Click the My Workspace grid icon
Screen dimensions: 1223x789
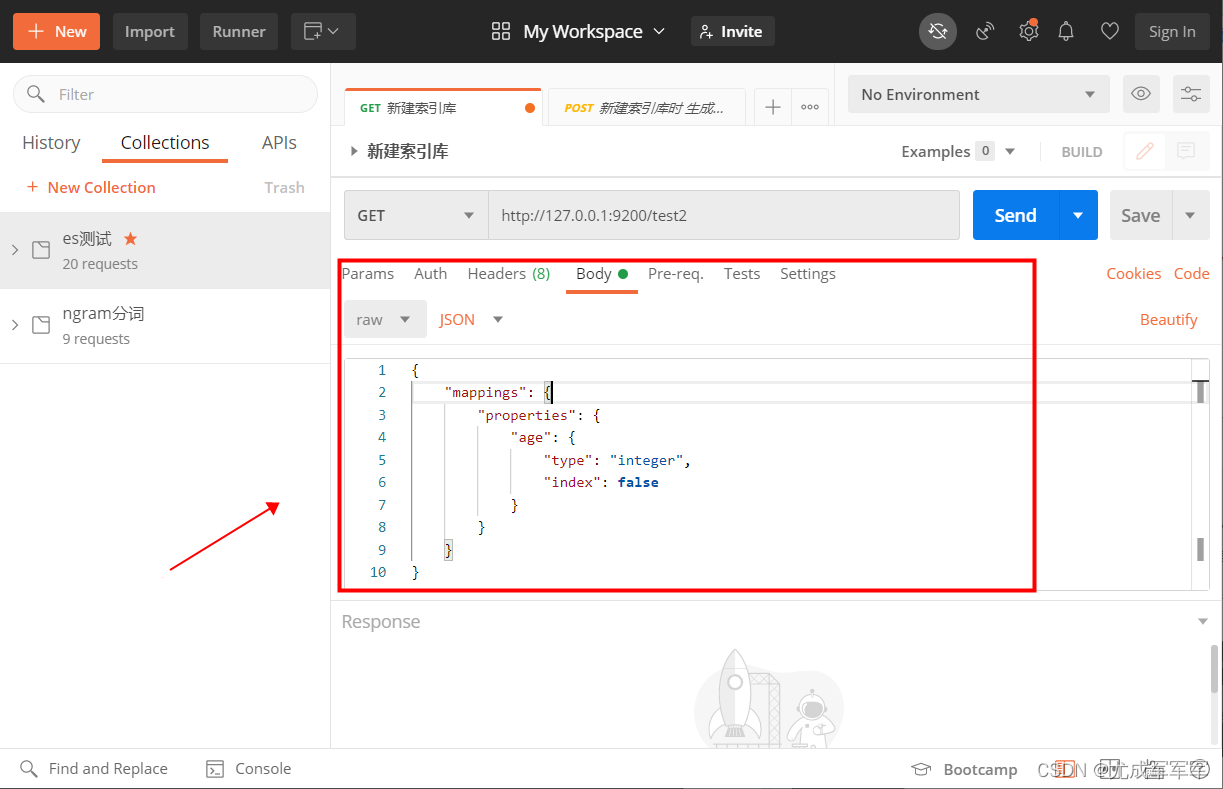pos(501,31)
